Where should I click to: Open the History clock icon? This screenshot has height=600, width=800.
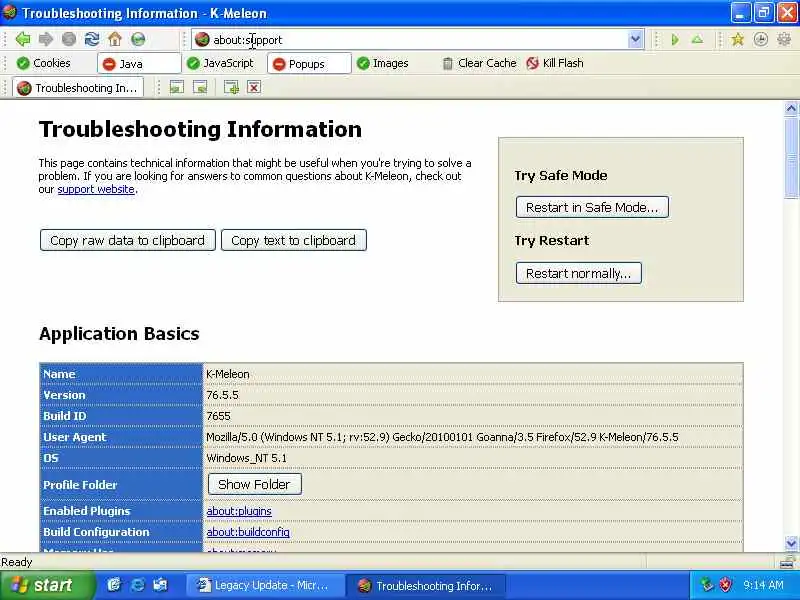(x=761, y=39)
